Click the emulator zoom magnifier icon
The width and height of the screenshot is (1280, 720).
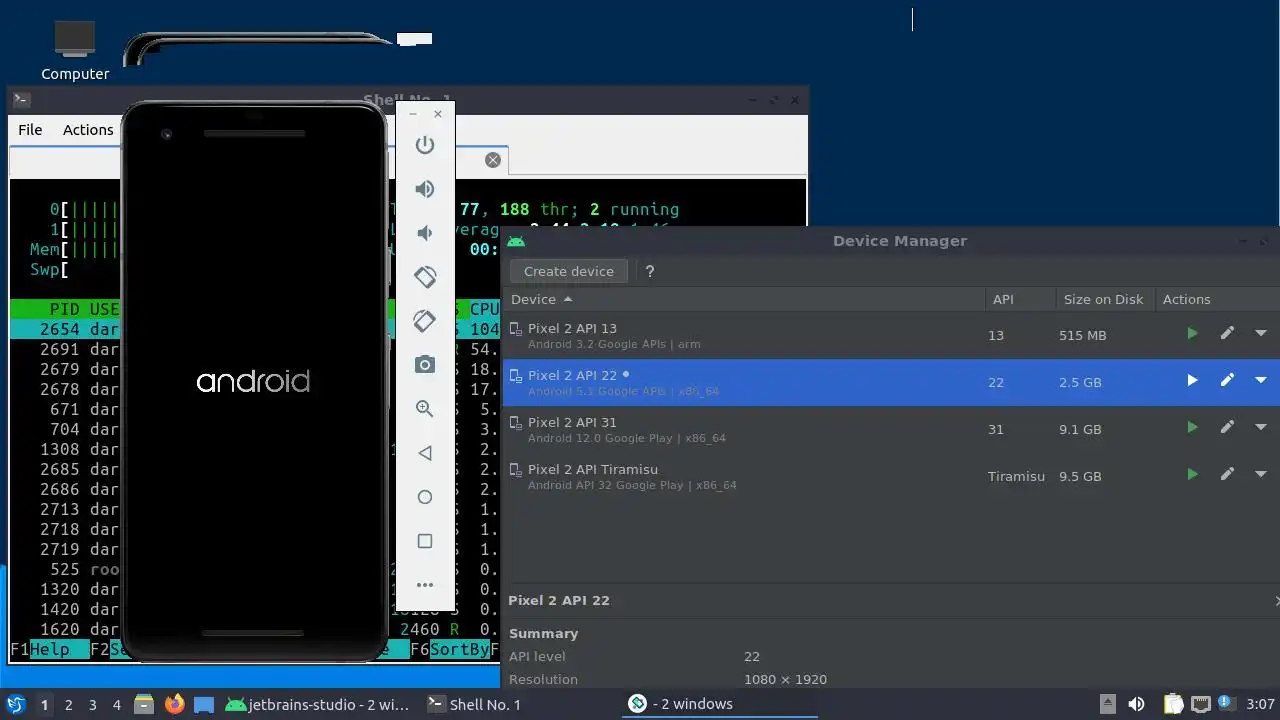pos(425,408)
